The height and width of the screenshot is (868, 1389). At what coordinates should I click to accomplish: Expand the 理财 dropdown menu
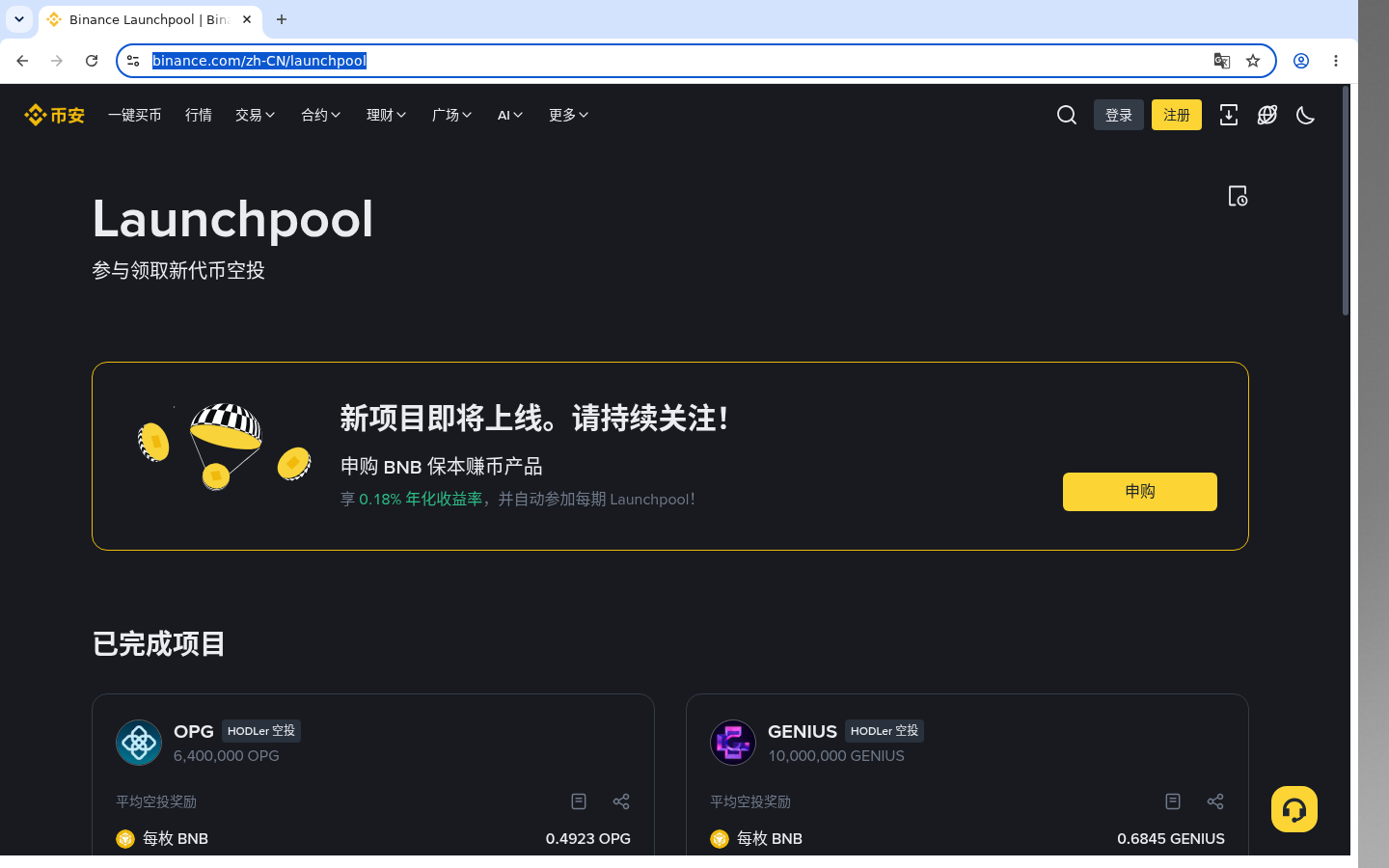(387, 115)
